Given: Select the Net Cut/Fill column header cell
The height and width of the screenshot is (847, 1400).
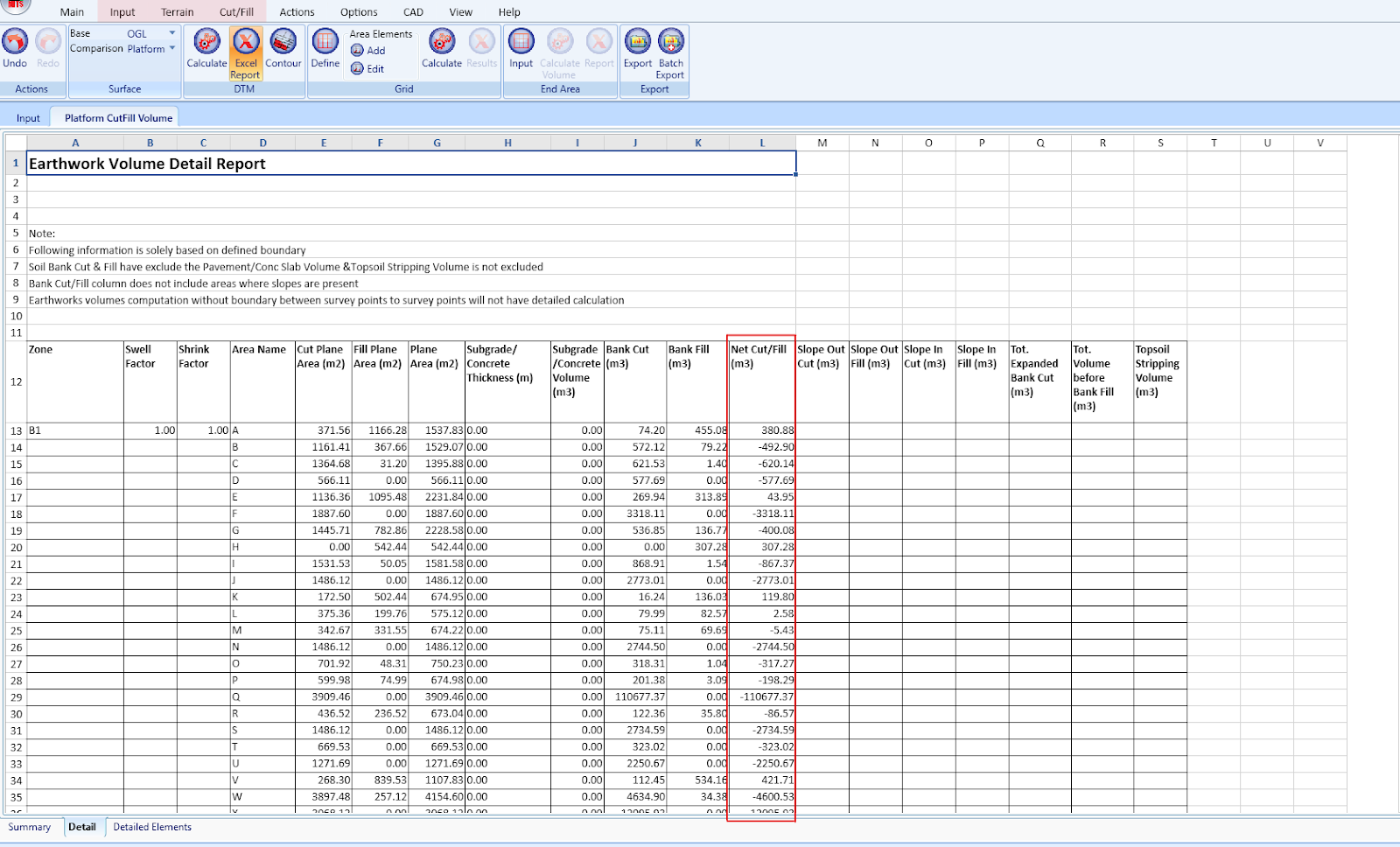Looking at the screenshot, I should (x=761, y=381).
